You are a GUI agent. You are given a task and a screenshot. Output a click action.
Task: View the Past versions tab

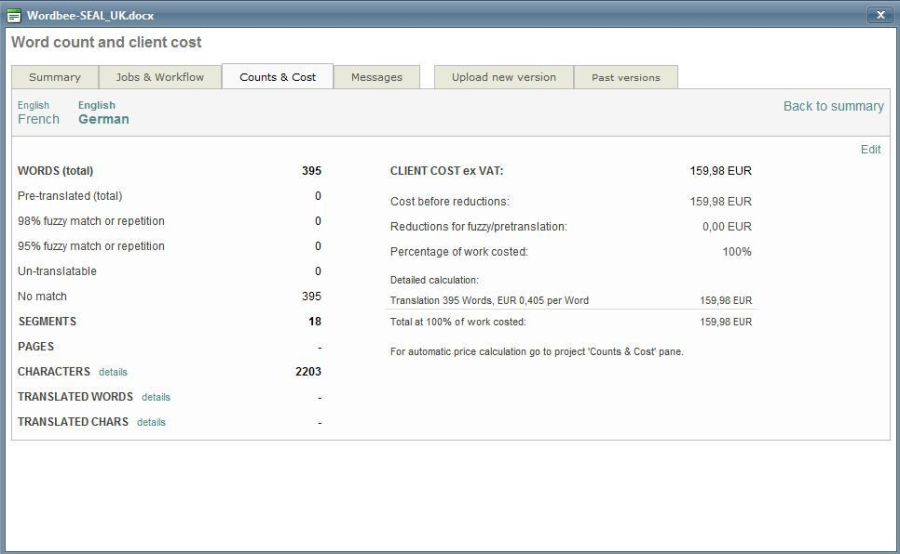pos(626,78)
